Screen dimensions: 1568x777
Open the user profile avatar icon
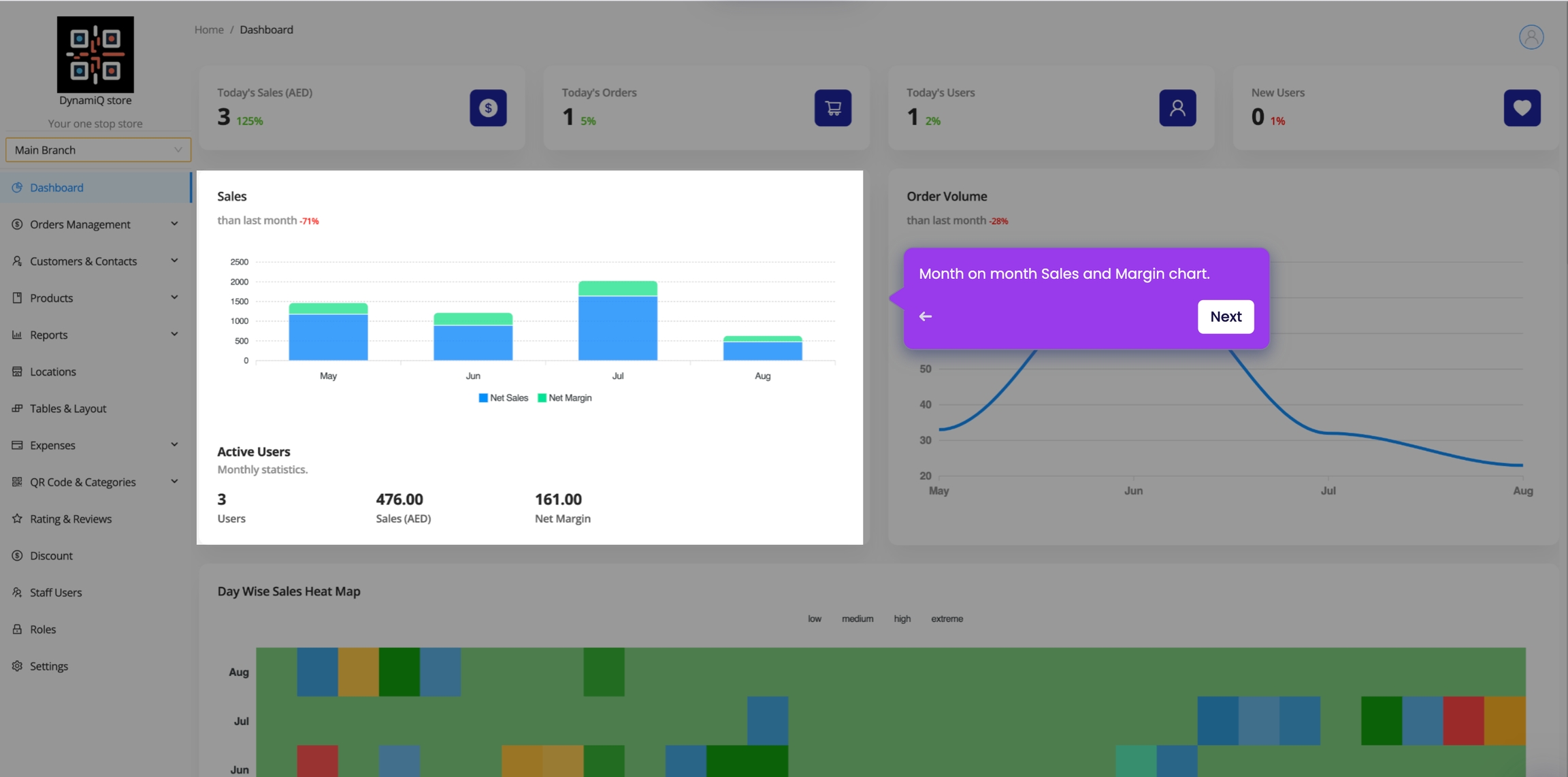pos(1531,37)
